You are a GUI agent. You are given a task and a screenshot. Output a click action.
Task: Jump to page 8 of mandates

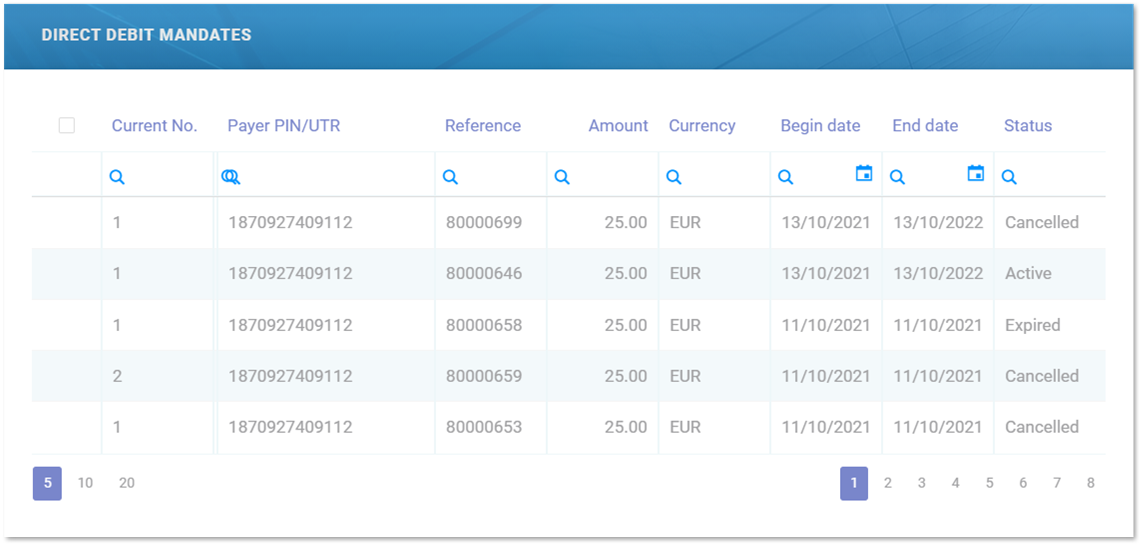tap(1091, 483)
